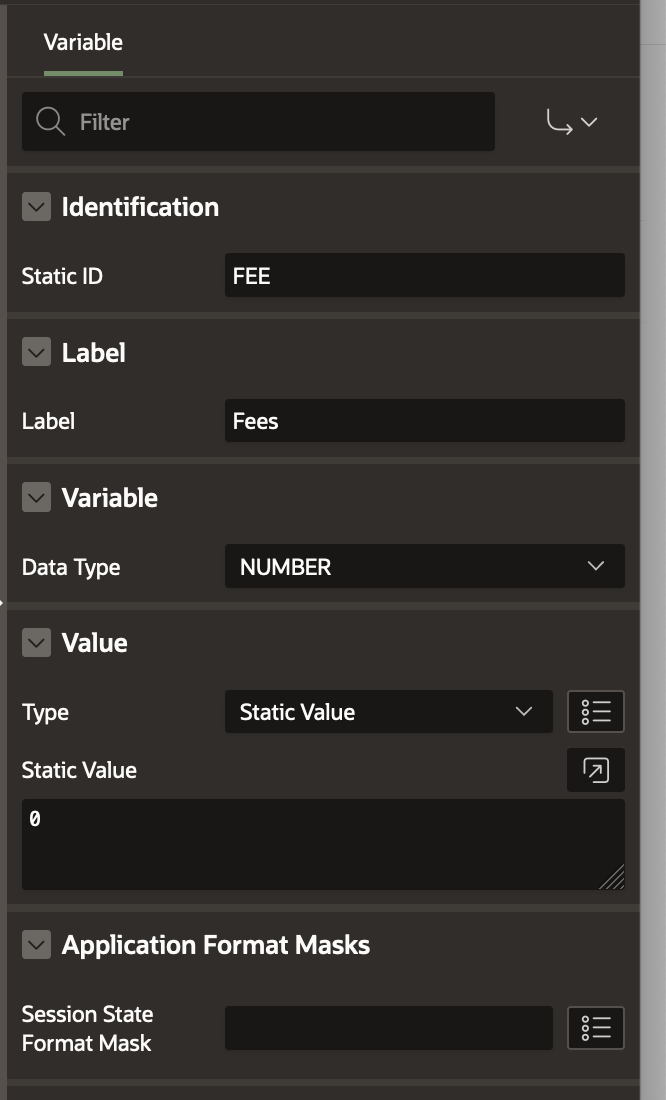This screenshot has width=666, height=1100.
Task: Click the Application Format Masks heading
Action: [x=216, y=945]
